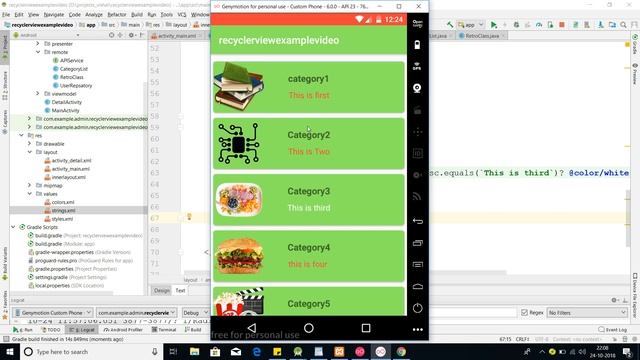
Task: Expand the presenter folder
Action: click(x=38, y=43)
